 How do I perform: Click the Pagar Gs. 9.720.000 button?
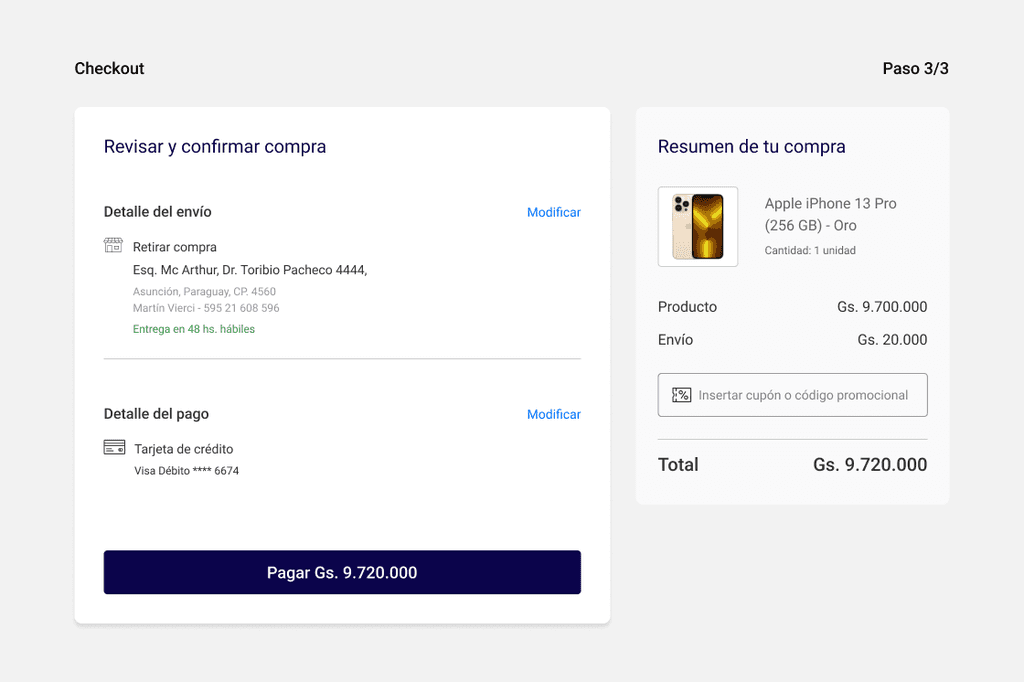tap(342, 572)
